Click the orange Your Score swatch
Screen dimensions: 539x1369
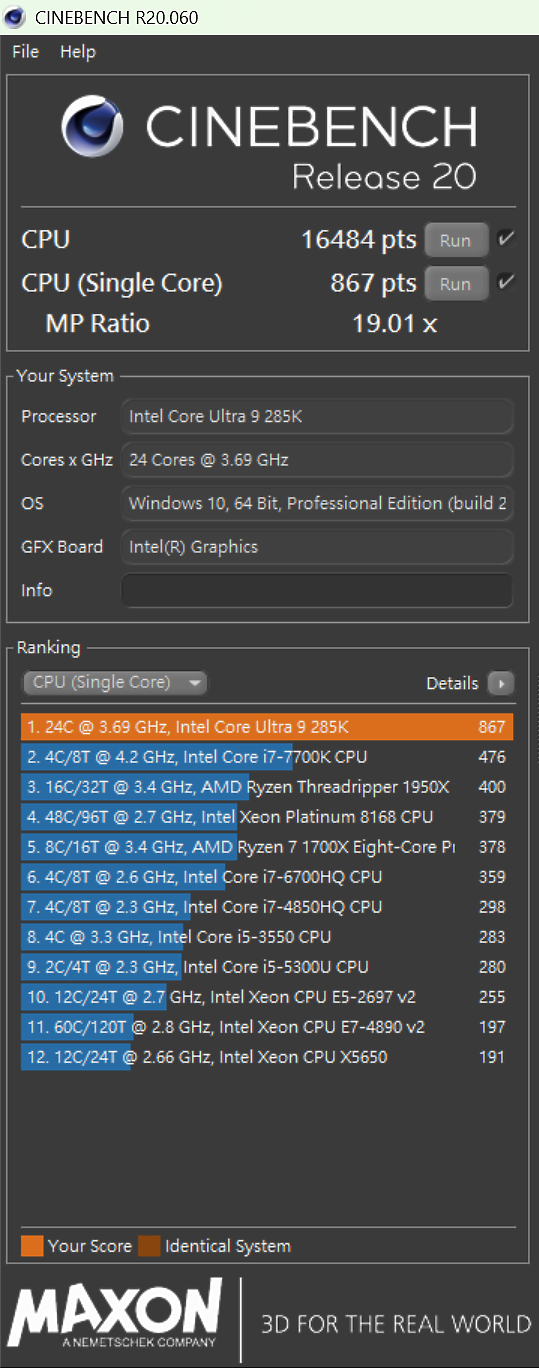pos(32,1246)
